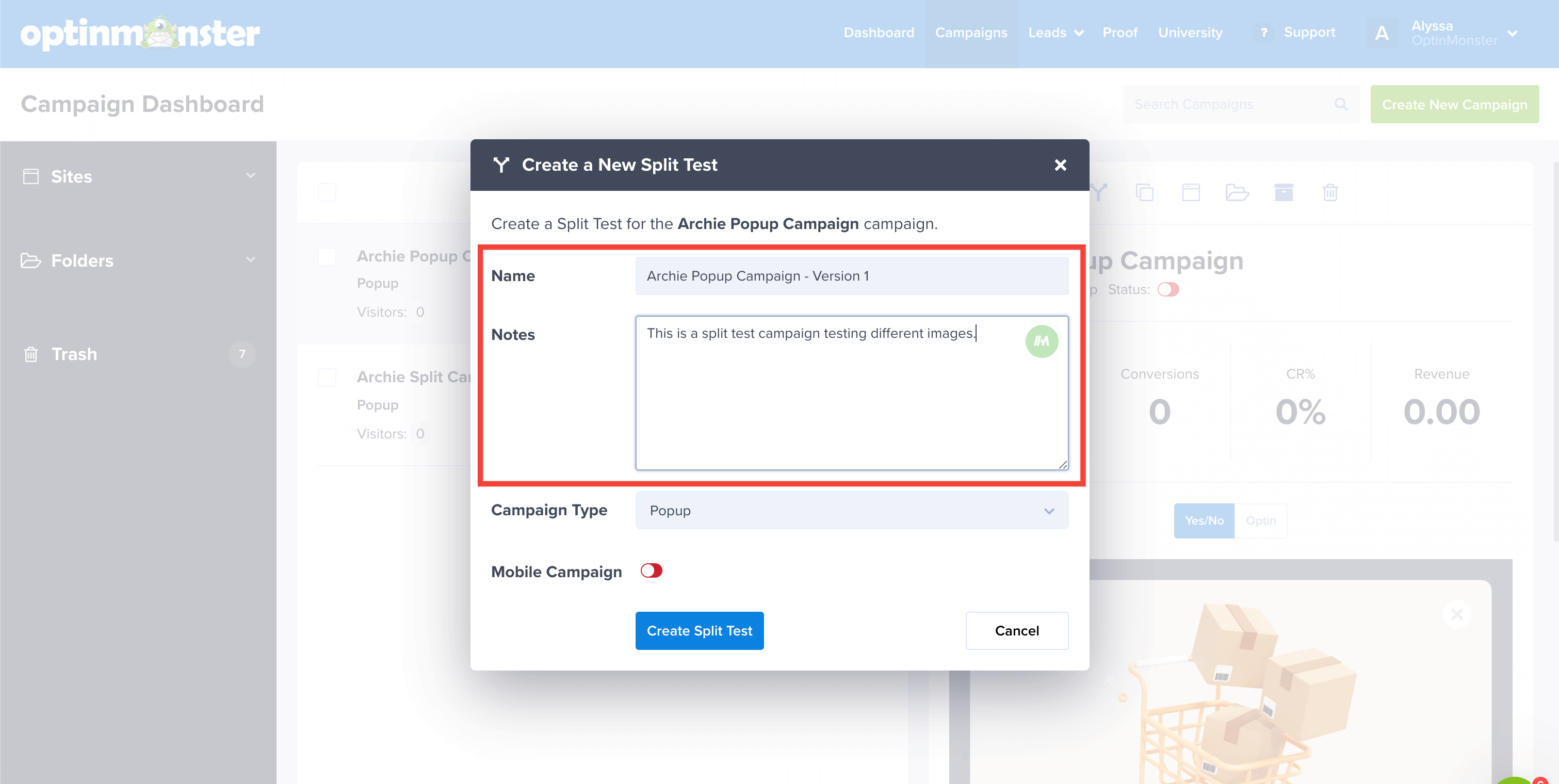
Task: Click the OptinMonster logo
Action: tap(140, 34)
